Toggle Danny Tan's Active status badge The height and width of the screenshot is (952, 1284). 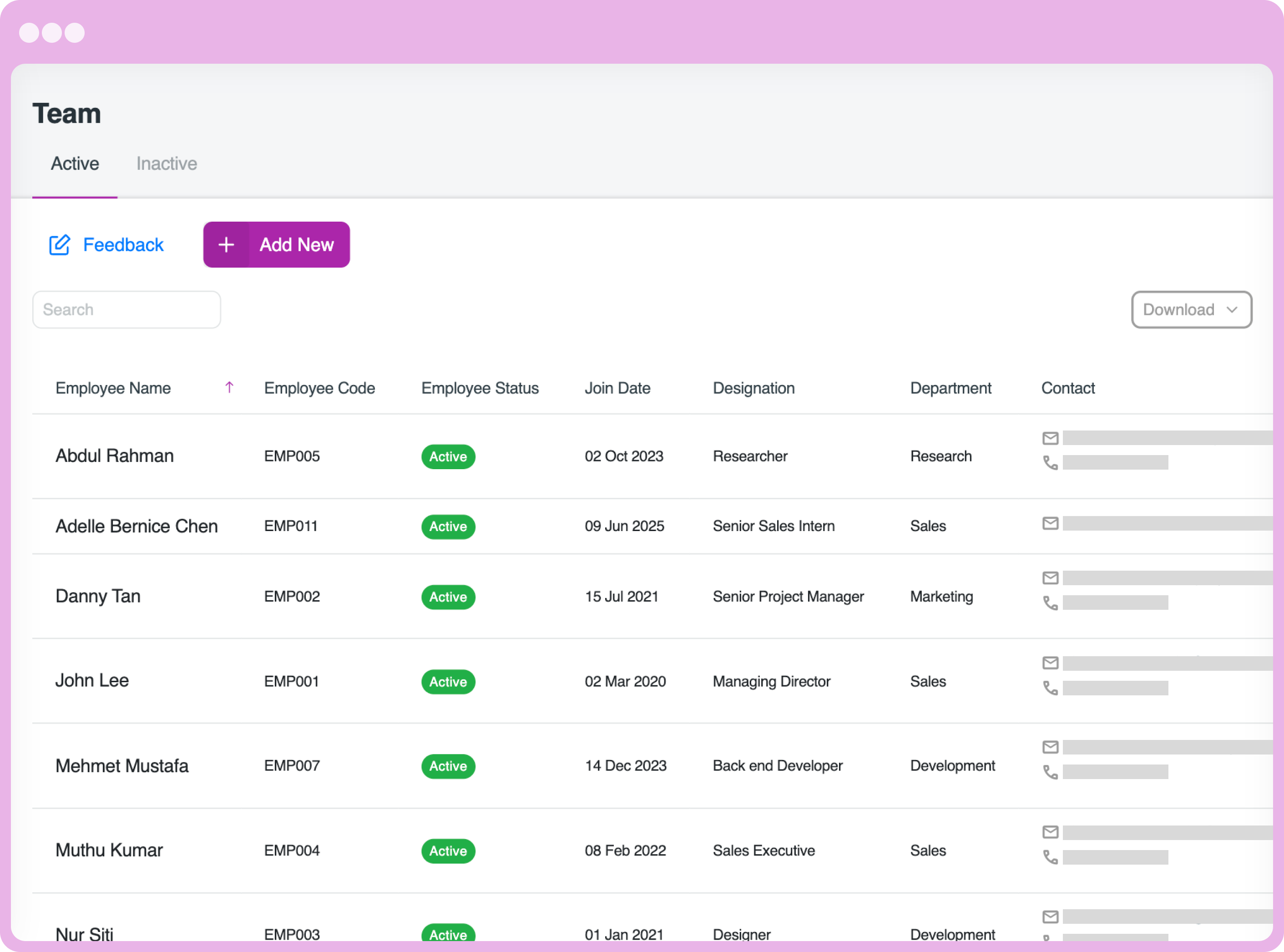tap(448, 597)
